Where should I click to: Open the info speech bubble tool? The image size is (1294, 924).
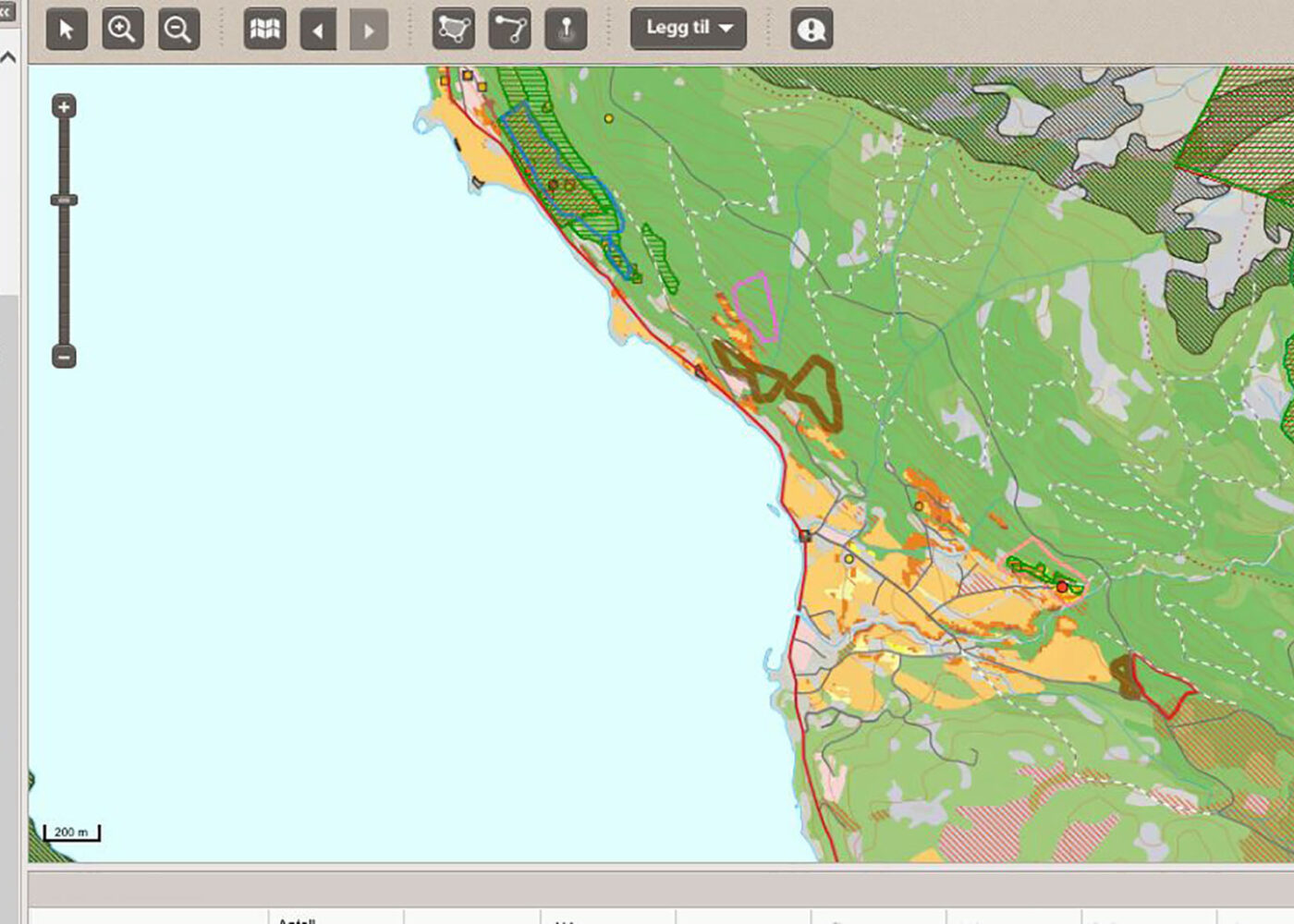[812, 30]
